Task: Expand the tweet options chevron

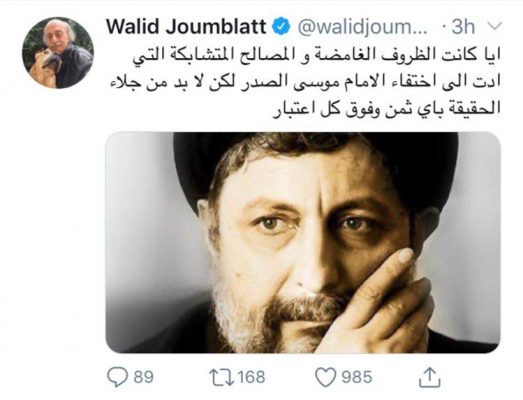Action: point(494,26)
